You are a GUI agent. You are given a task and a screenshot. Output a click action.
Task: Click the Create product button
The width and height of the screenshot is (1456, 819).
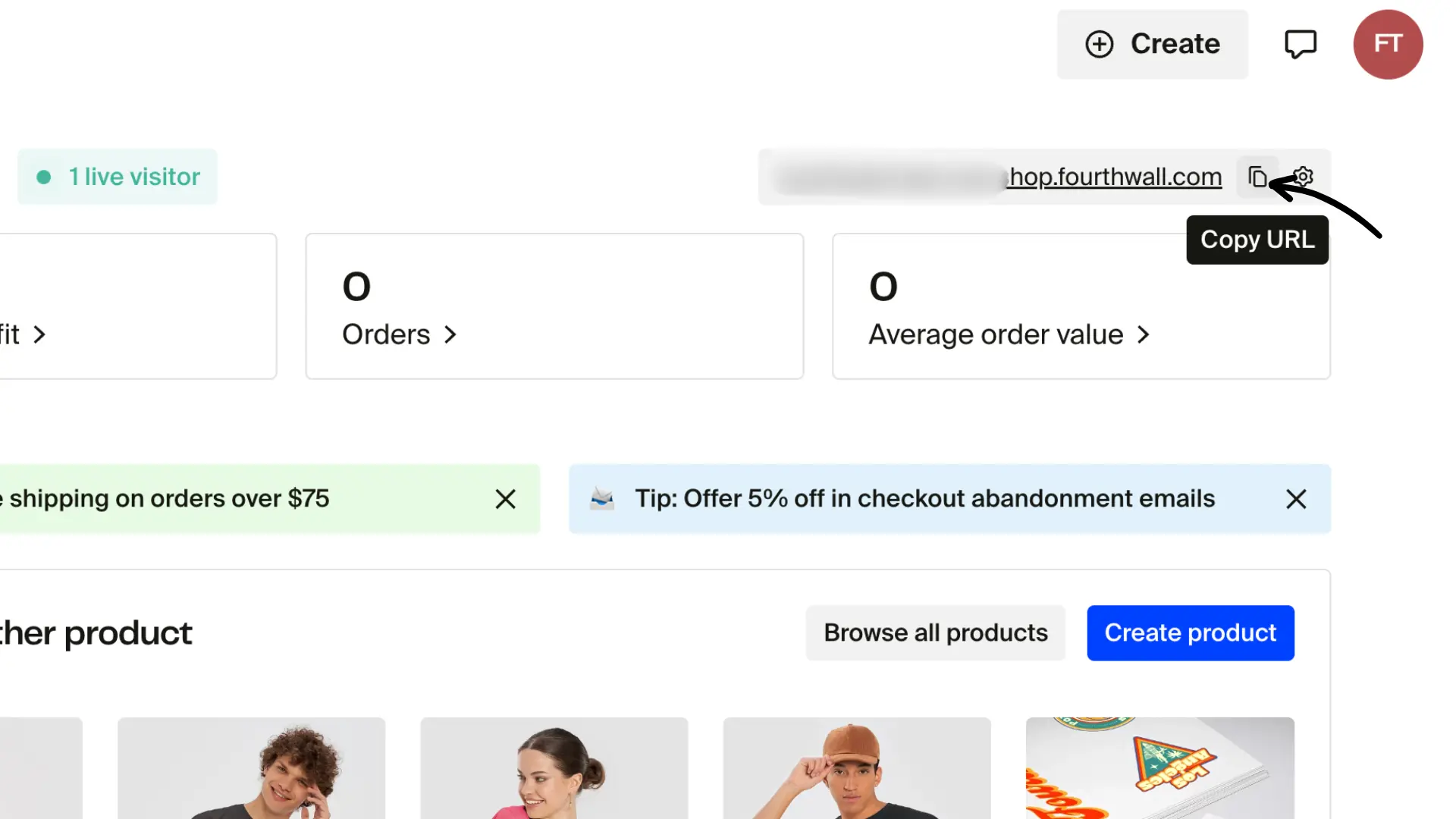[x=1190, y=632]
